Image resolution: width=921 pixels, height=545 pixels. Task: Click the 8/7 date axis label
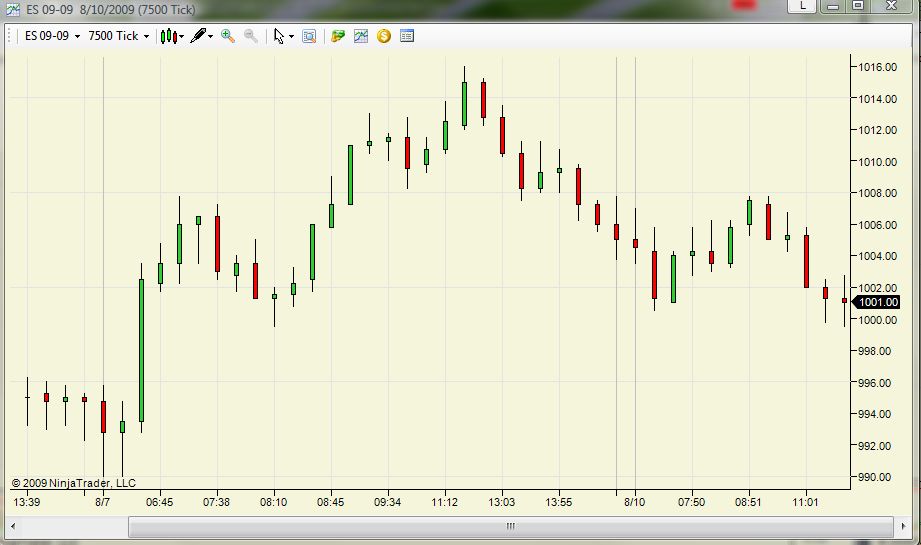(x=103, y=502)
